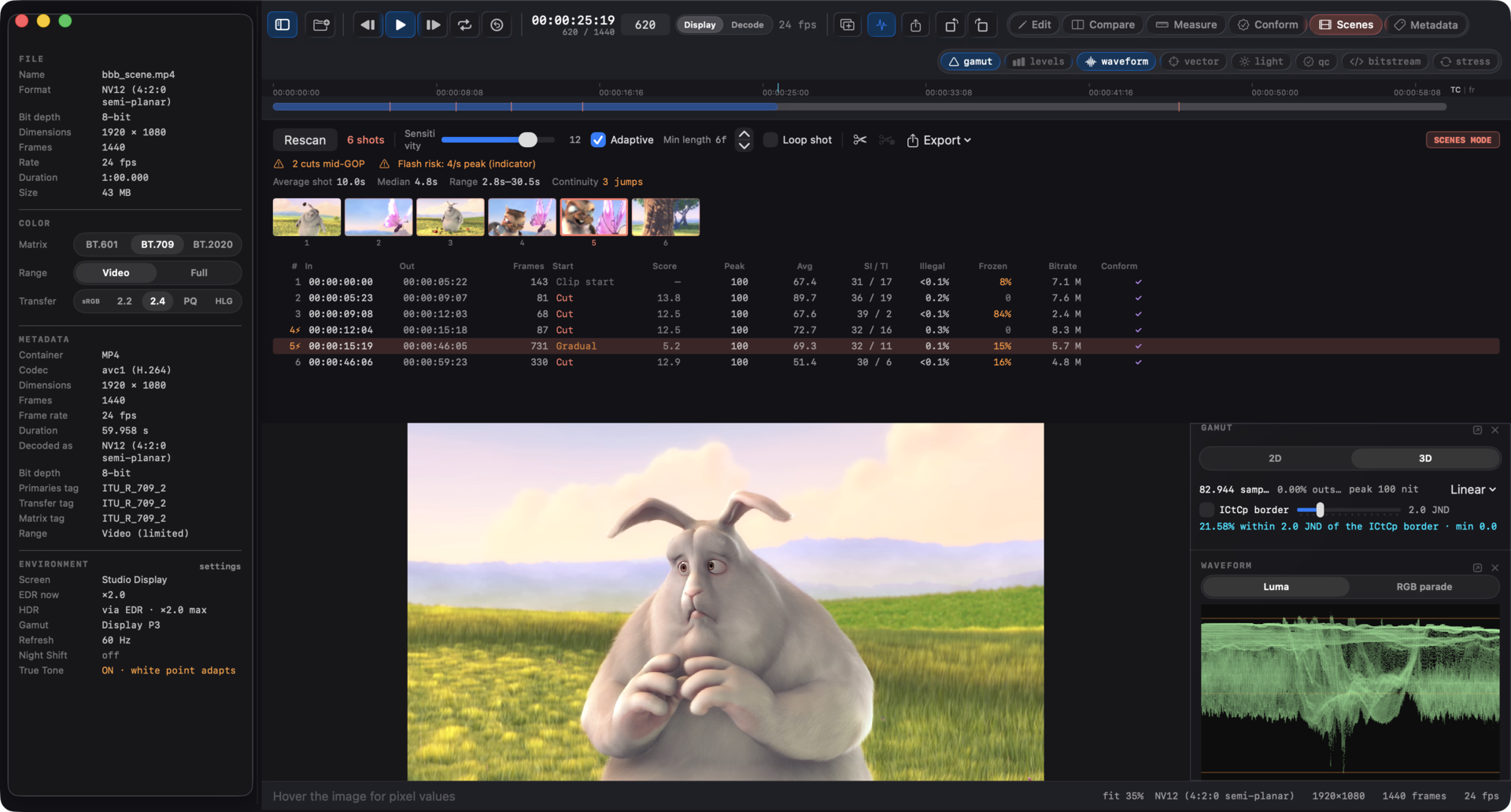1511x812 pixels.
Task: Adjust the Sensitivity slider handle
Action: tap(528, 140)
